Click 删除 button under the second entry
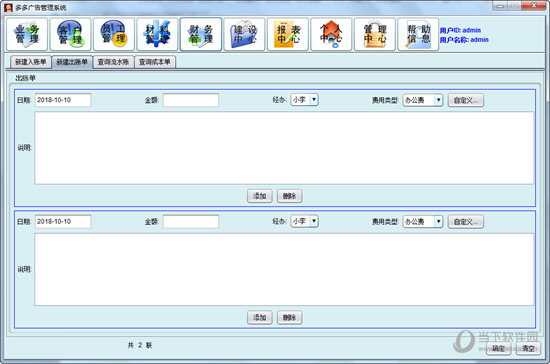Image resolution: width=550 pixels, height=364 pixels. 289,318
